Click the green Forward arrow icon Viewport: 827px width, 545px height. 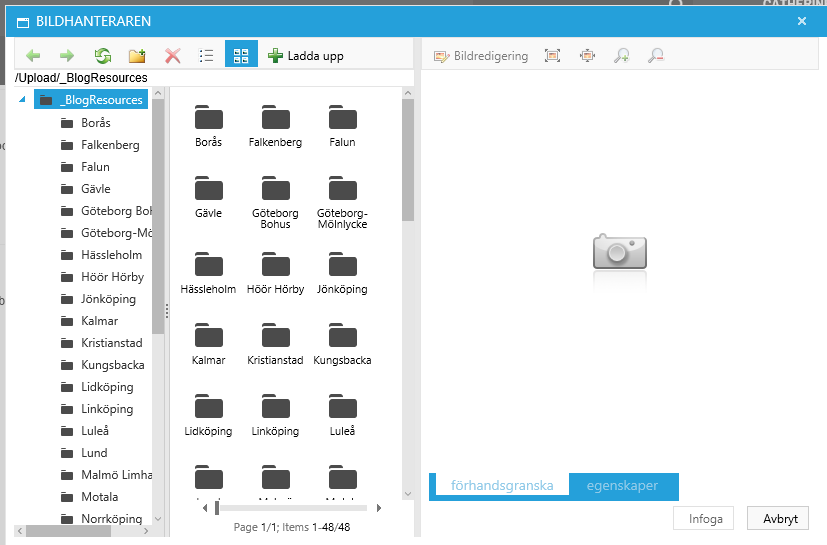click(x=67, y=55)
